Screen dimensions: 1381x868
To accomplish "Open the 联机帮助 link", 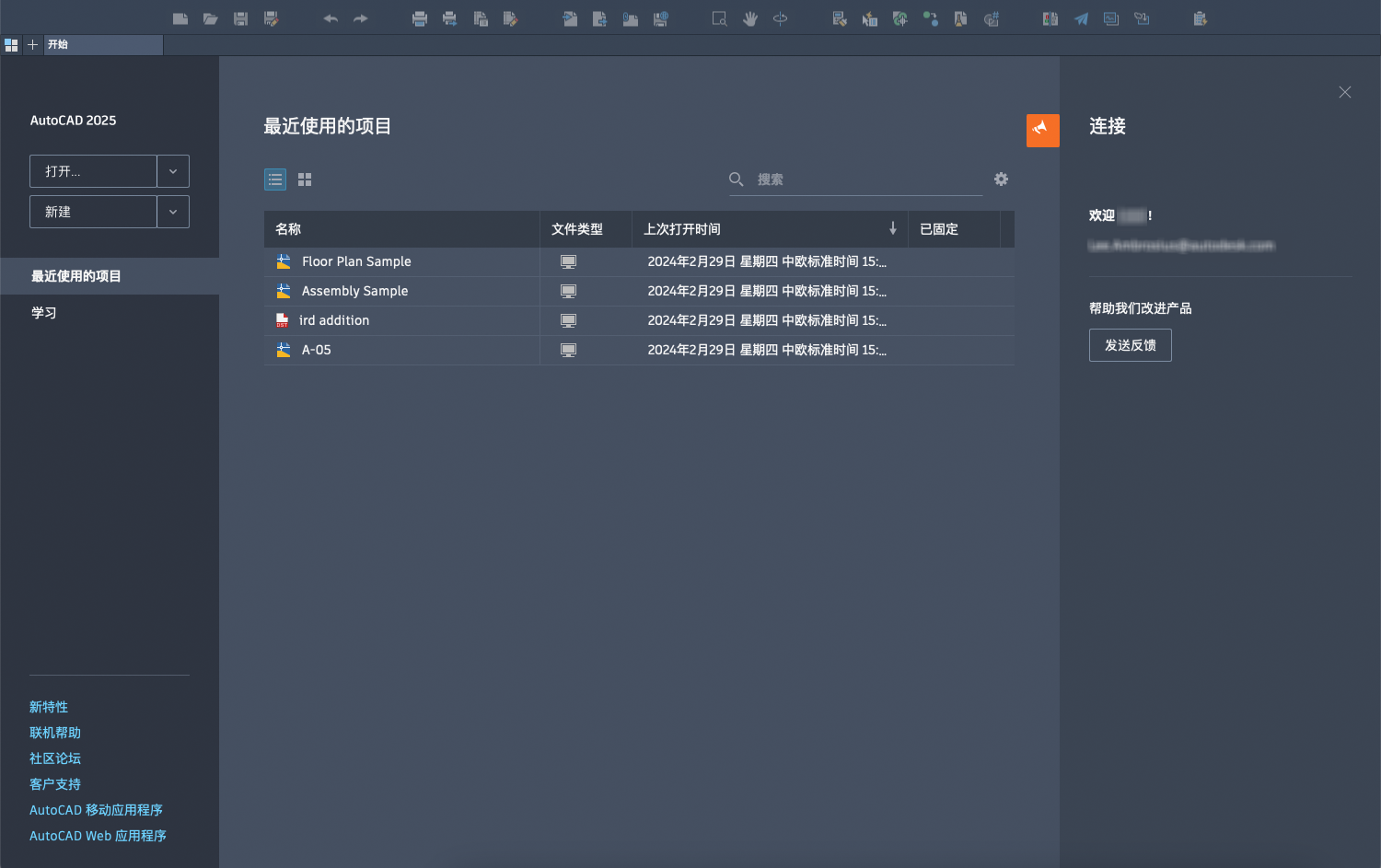I will tap(55, 733).
